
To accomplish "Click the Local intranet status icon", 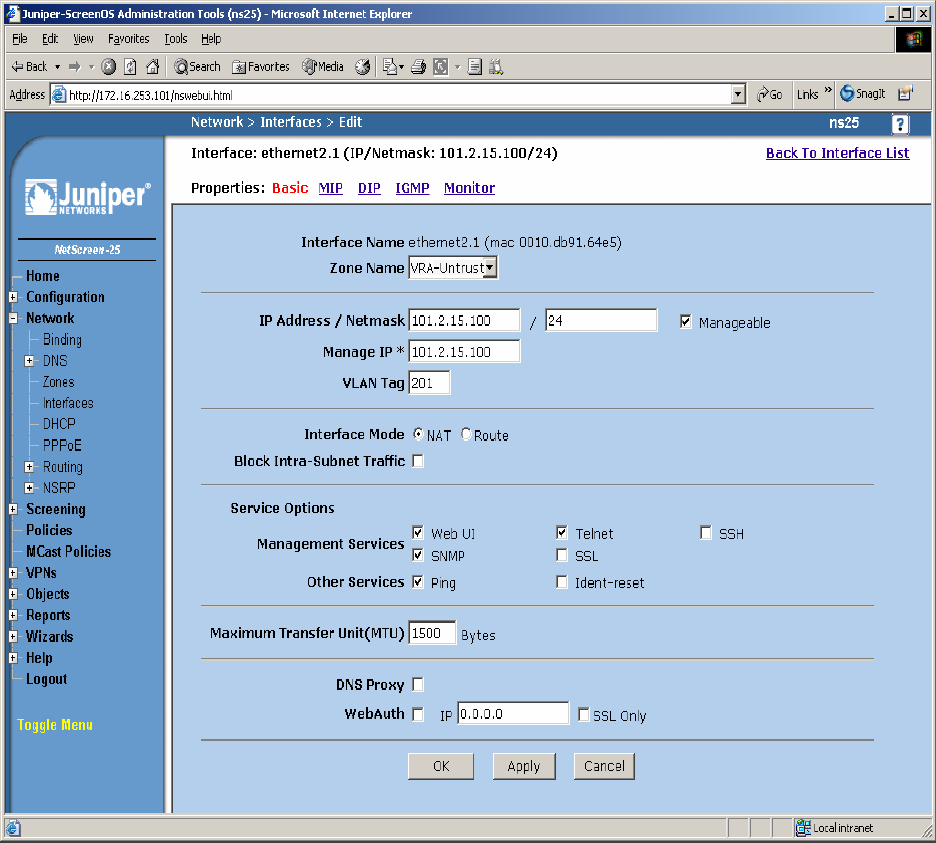I will coord(803,827).
